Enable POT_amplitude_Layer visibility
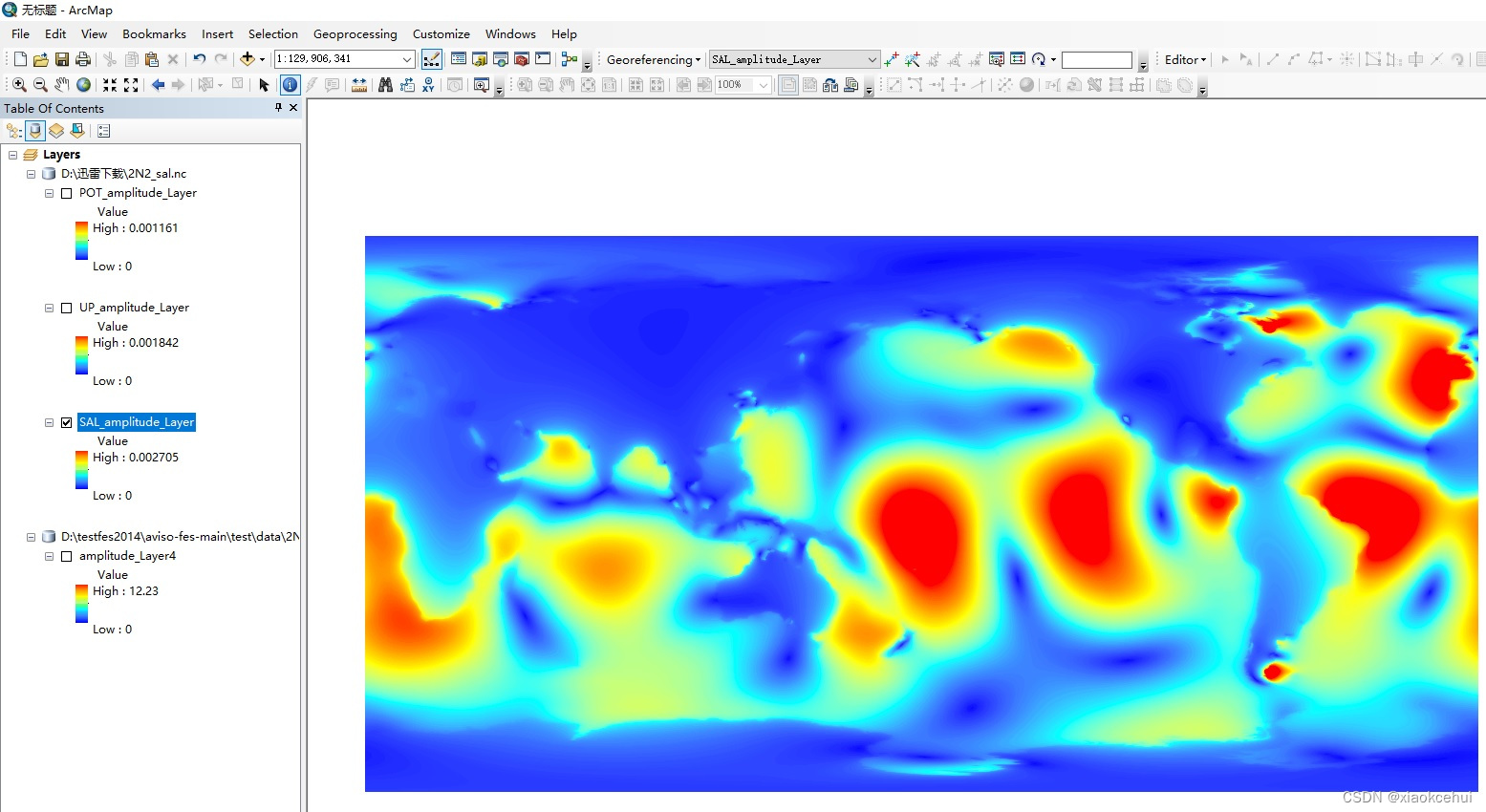The image size is (1486, 812). pyautogui.click(x=67, y=193)
